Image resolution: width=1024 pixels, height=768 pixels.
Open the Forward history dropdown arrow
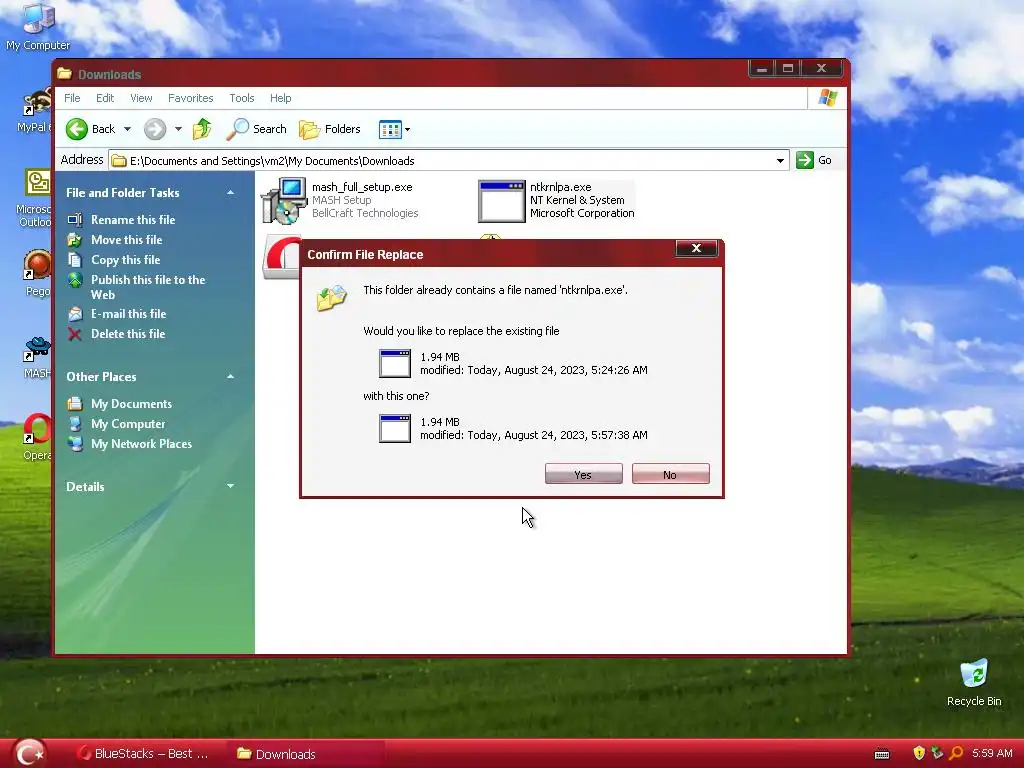(x=178, y=129)
